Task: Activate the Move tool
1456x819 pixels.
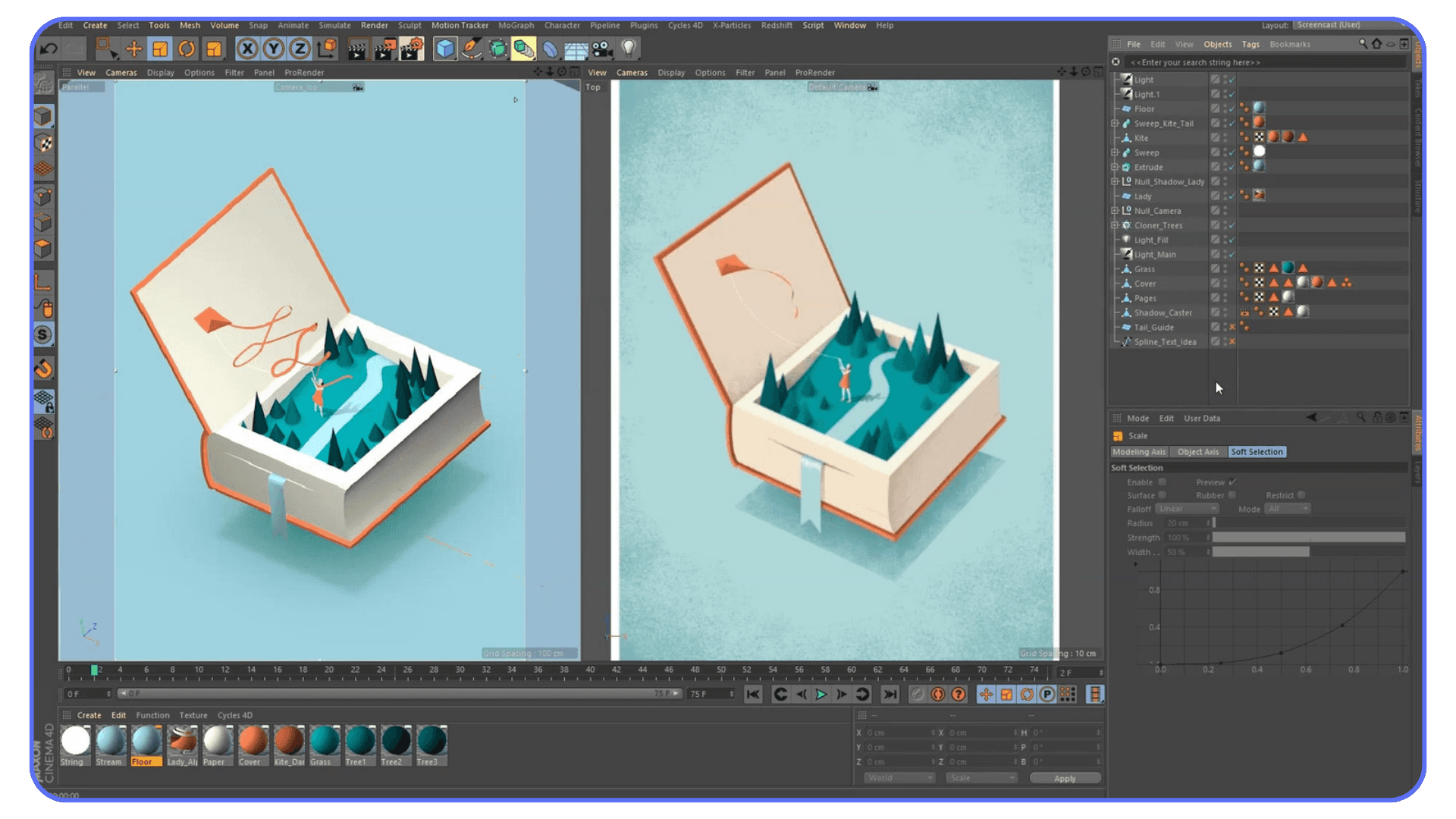Action: pos(133,49)
